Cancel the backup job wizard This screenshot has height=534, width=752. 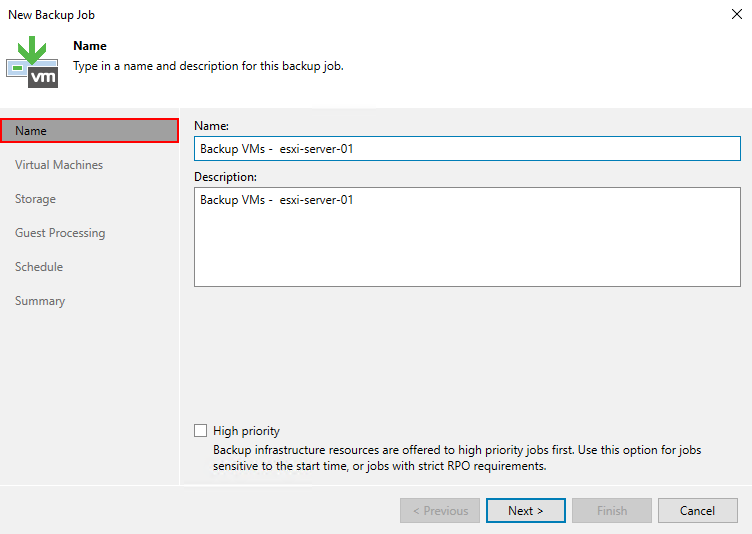tap(697, 510)
